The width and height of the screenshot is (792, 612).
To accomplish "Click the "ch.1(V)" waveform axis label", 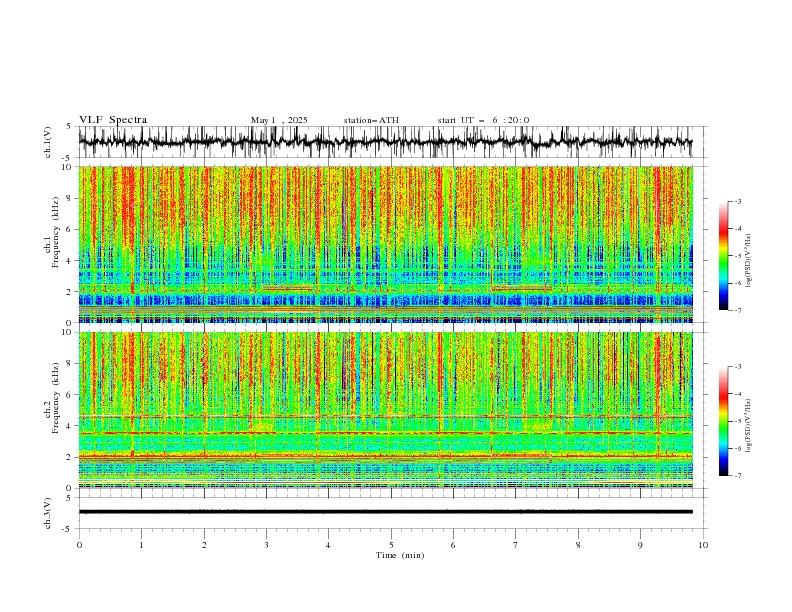I will point(48,142).
